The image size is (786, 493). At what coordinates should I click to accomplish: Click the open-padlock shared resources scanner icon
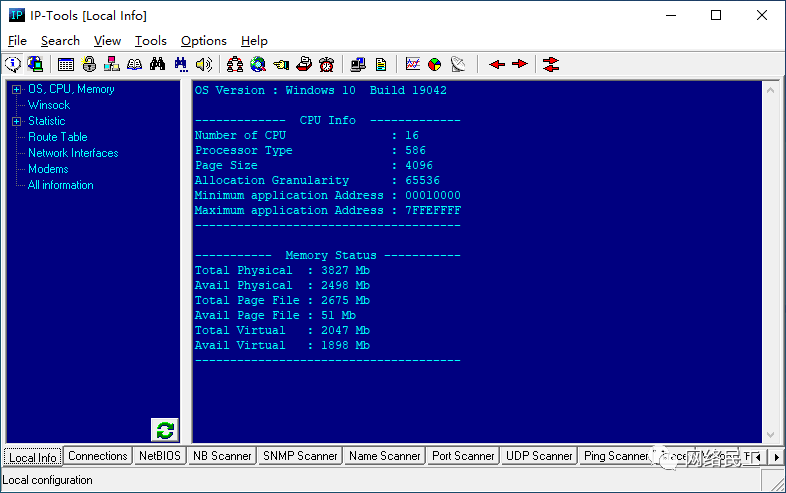[89, 64]
